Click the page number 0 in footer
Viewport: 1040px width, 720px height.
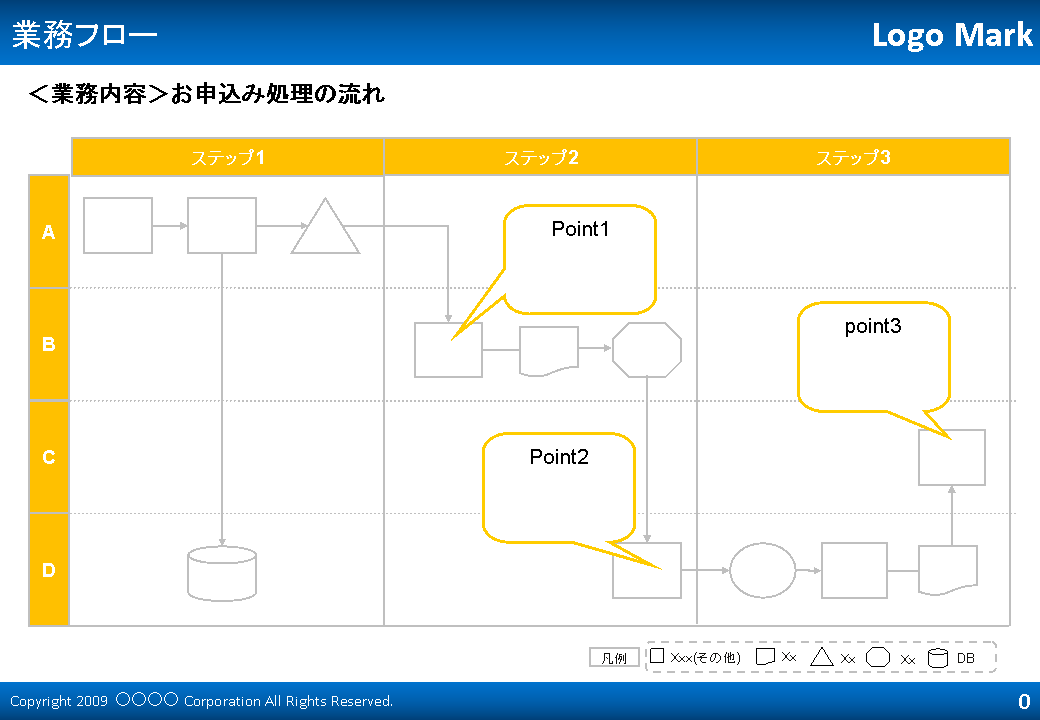1022,701
